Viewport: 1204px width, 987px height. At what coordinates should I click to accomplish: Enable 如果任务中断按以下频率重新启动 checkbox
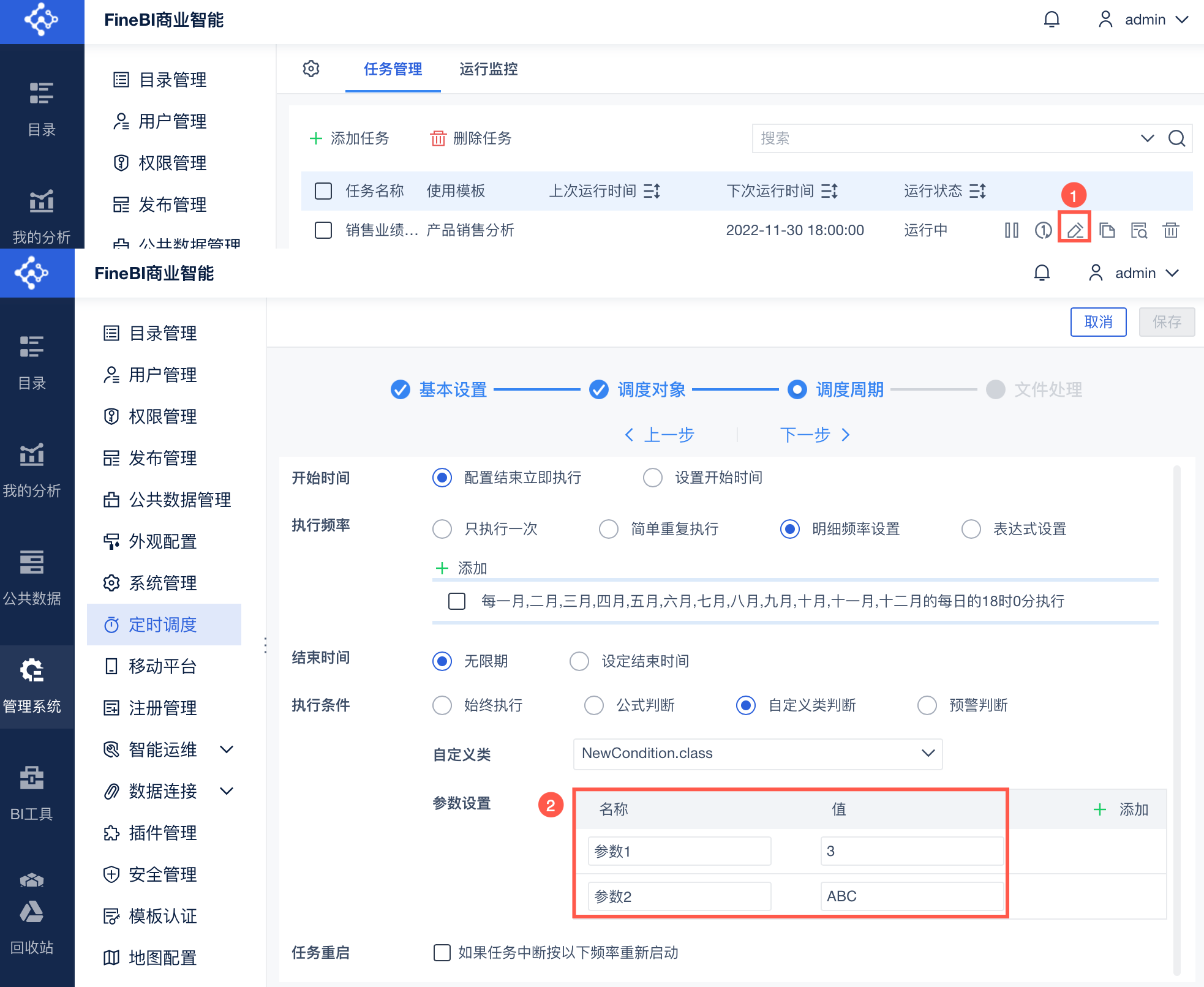(442, 953)
